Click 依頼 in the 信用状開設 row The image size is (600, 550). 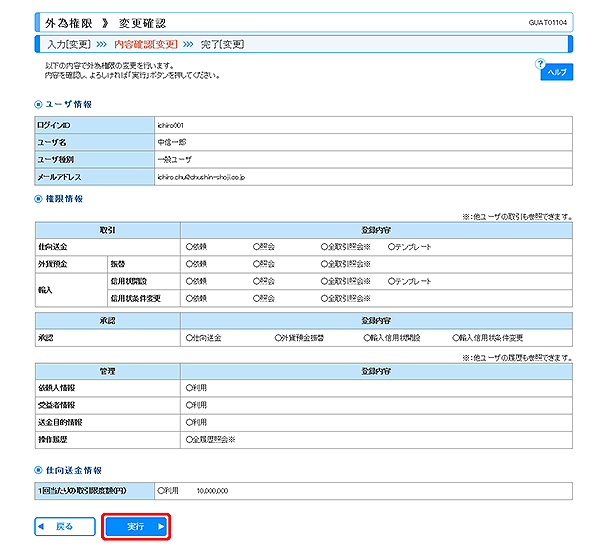point(196,281)
